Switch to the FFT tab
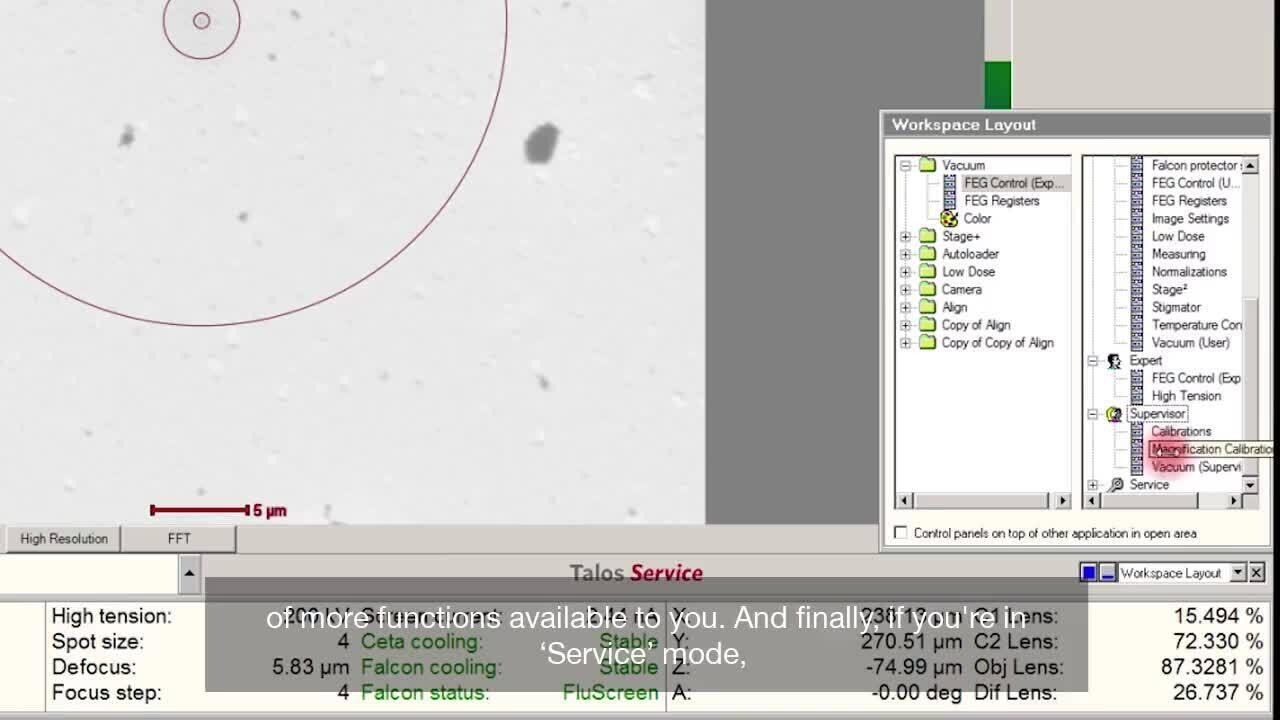Image resolution: width=1280 pixels, height=720 pixels. (x=179, y=539)
